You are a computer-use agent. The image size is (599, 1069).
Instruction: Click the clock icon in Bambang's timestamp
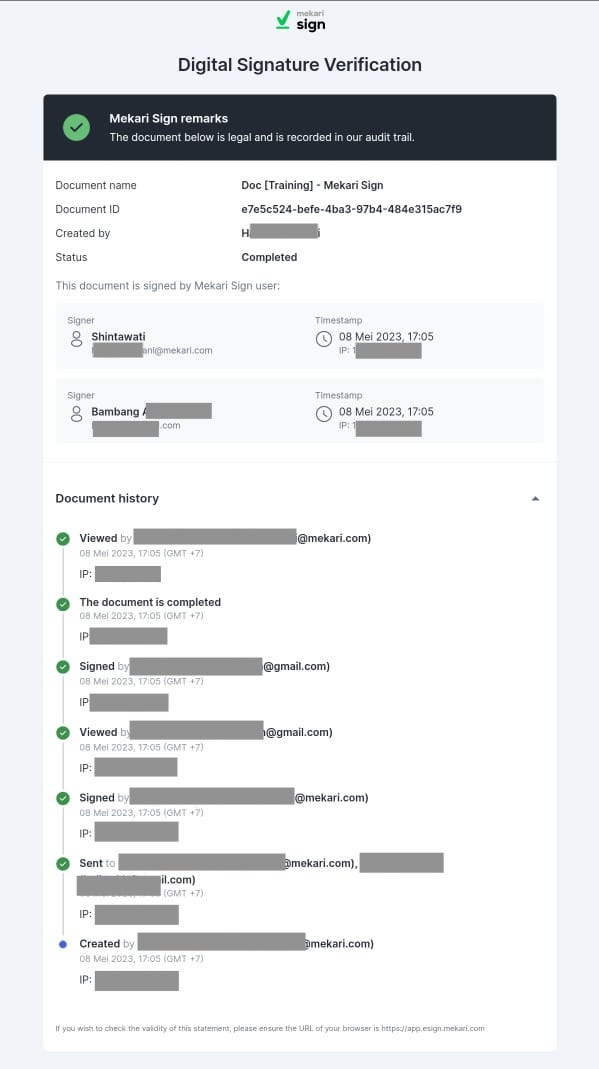pyautogui.click(x=324, y=414)
